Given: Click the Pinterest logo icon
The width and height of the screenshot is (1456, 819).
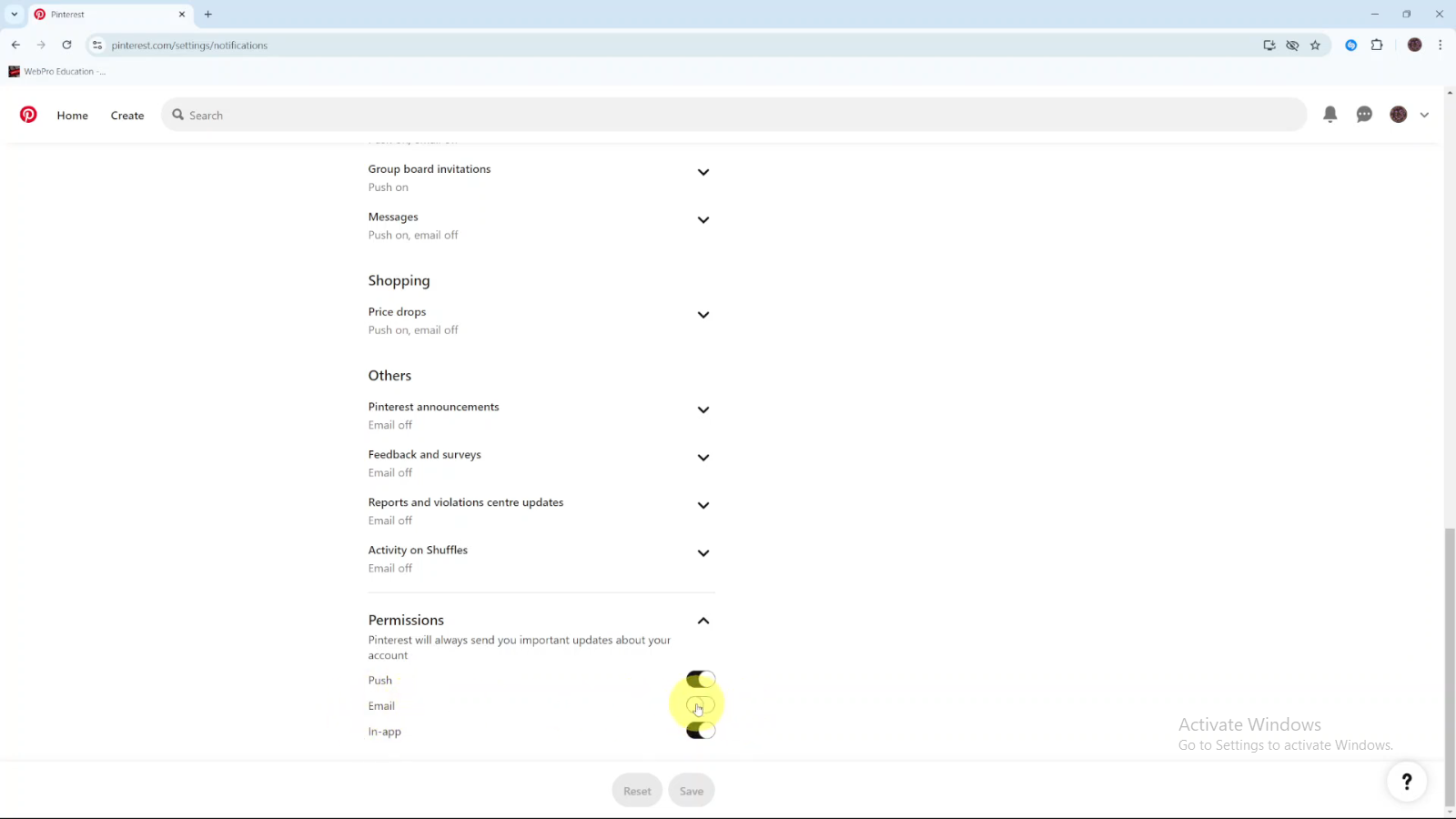Looking at the screenshot, I should 28,115.
